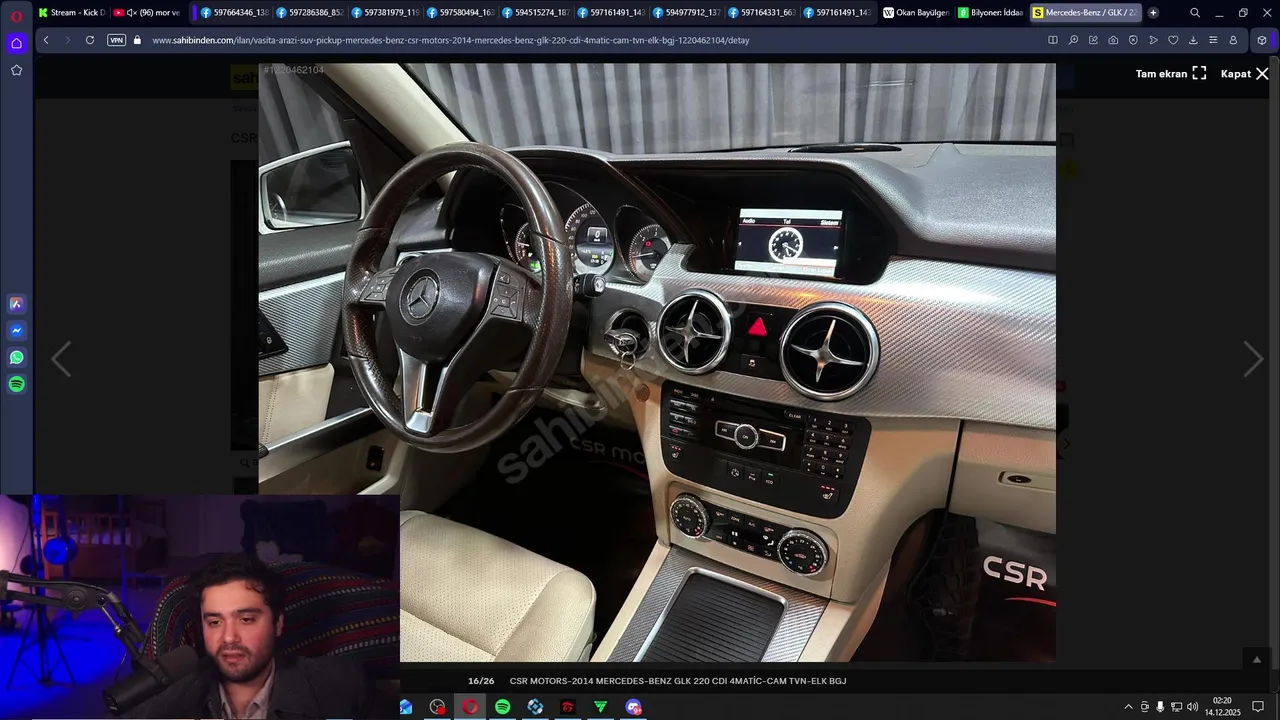This screenshot has height=720, width=1280.
Task: Take a snapshot with camera icon
Action: [x=1113, y=40]
